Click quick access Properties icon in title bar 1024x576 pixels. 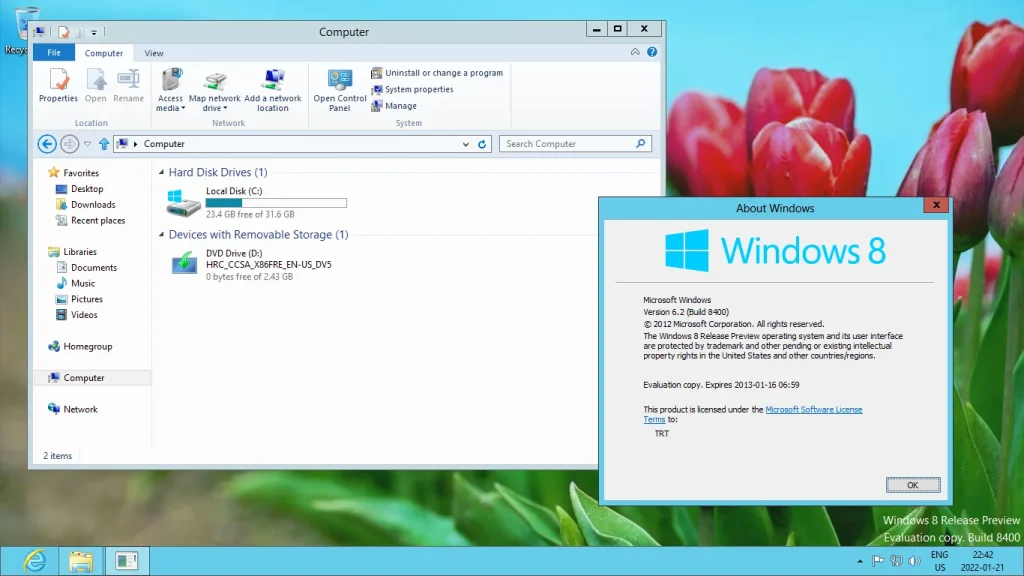63,32
